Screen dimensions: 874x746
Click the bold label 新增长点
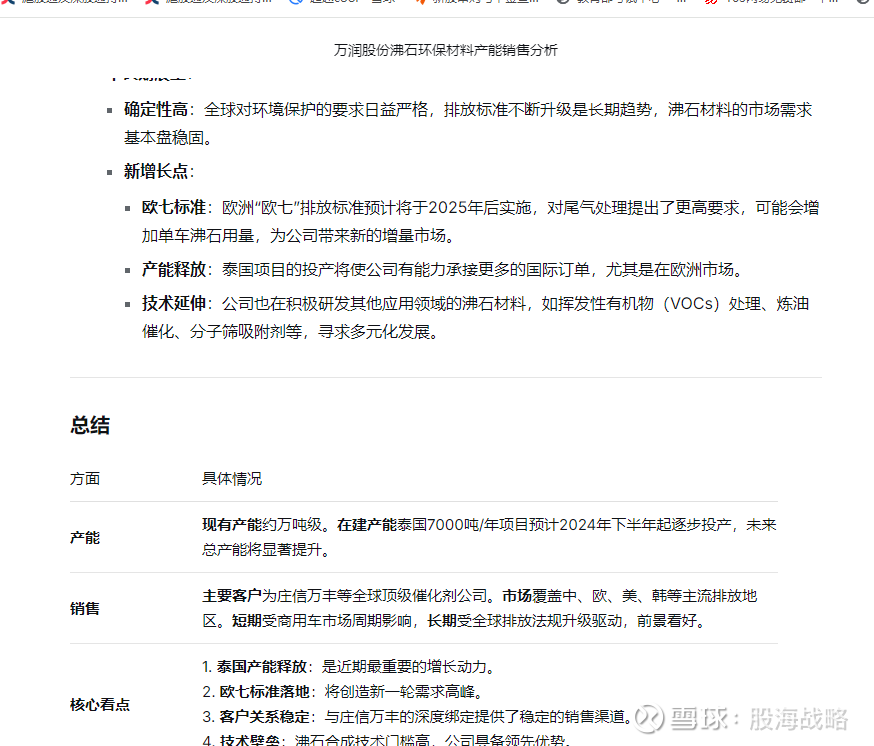point(156,171)
